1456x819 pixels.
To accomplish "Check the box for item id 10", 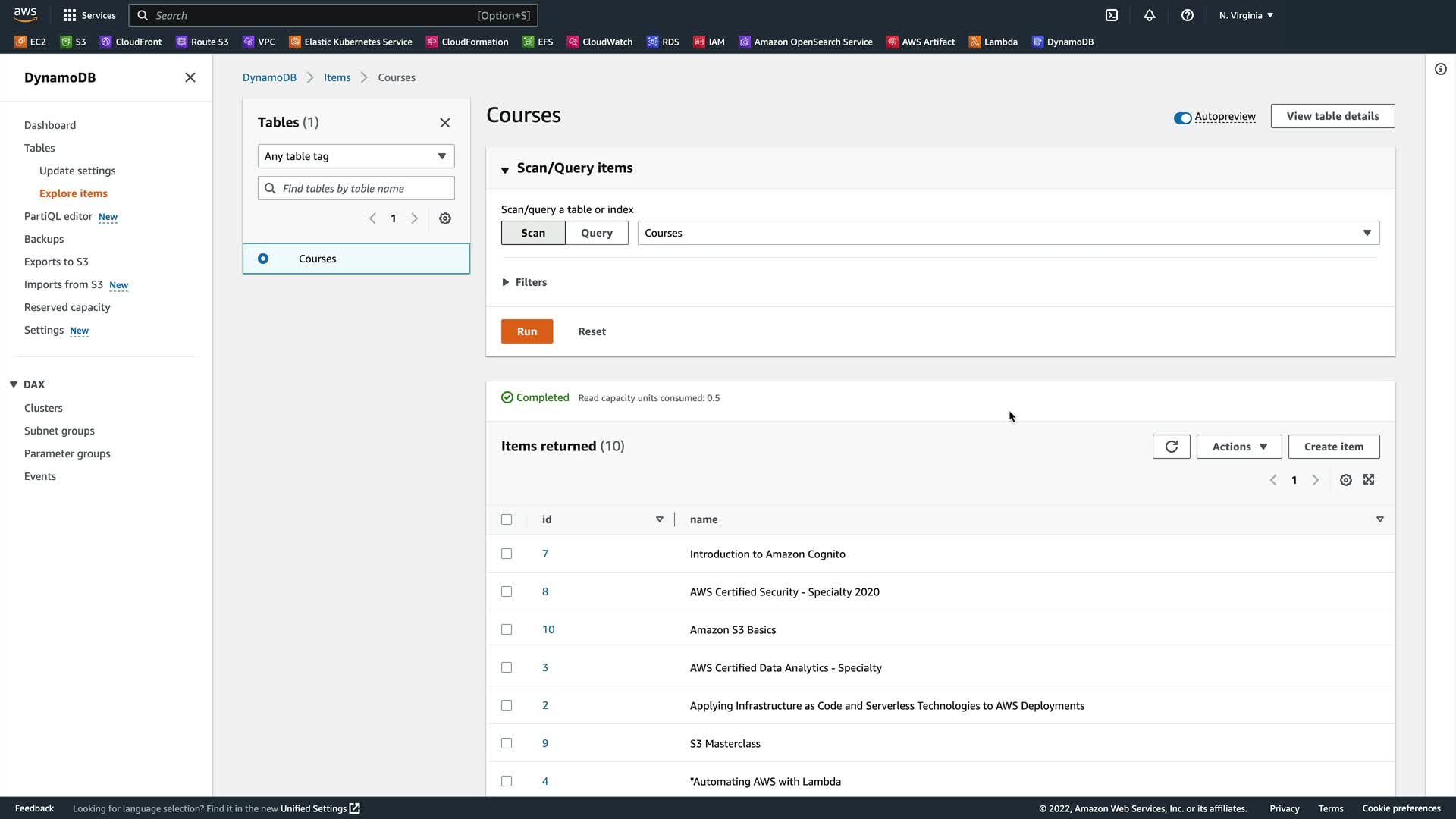I will (x=507, y=629).
